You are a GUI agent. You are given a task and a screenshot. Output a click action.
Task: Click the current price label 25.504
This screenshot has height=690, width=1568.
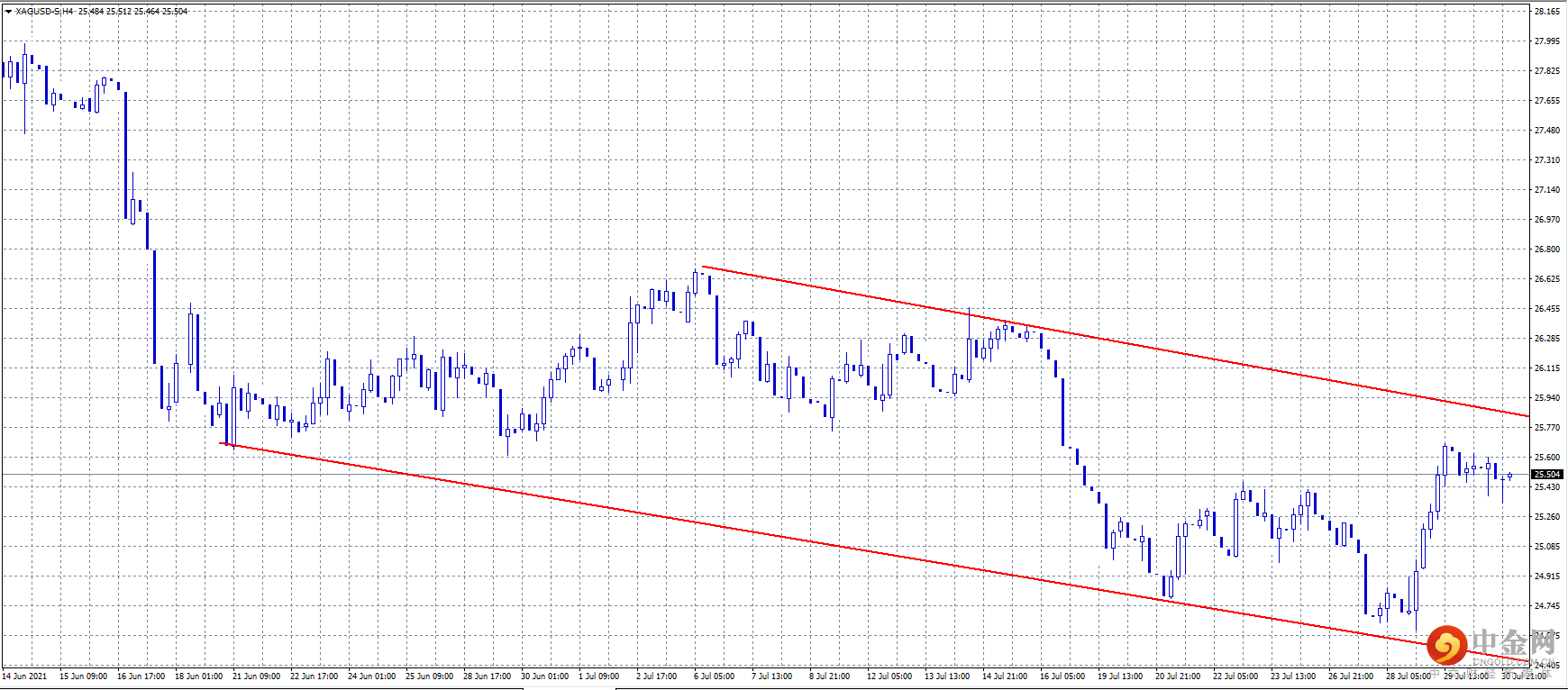[x=1547, y=474]
